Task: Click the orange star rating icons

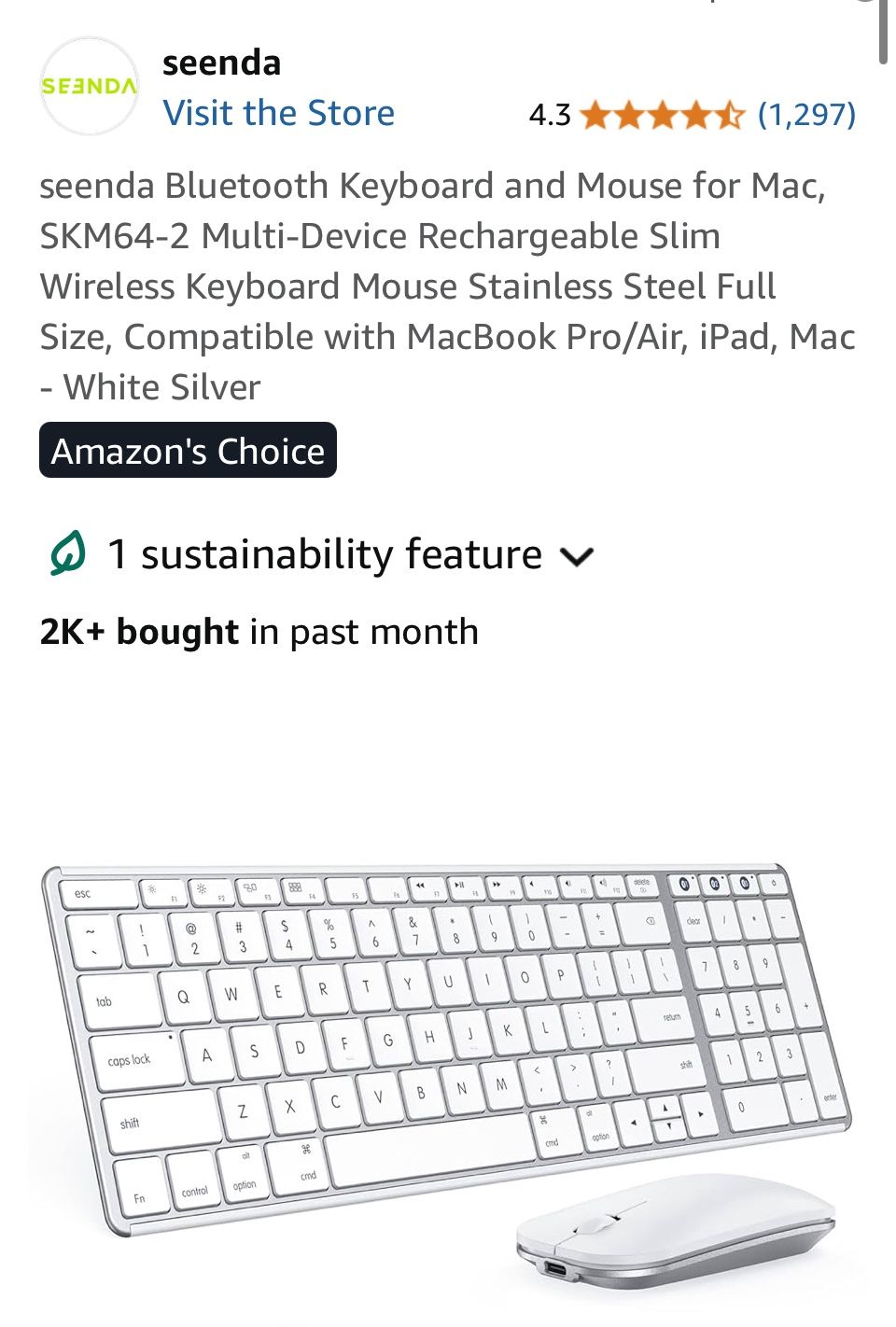Action: [662, 116]
